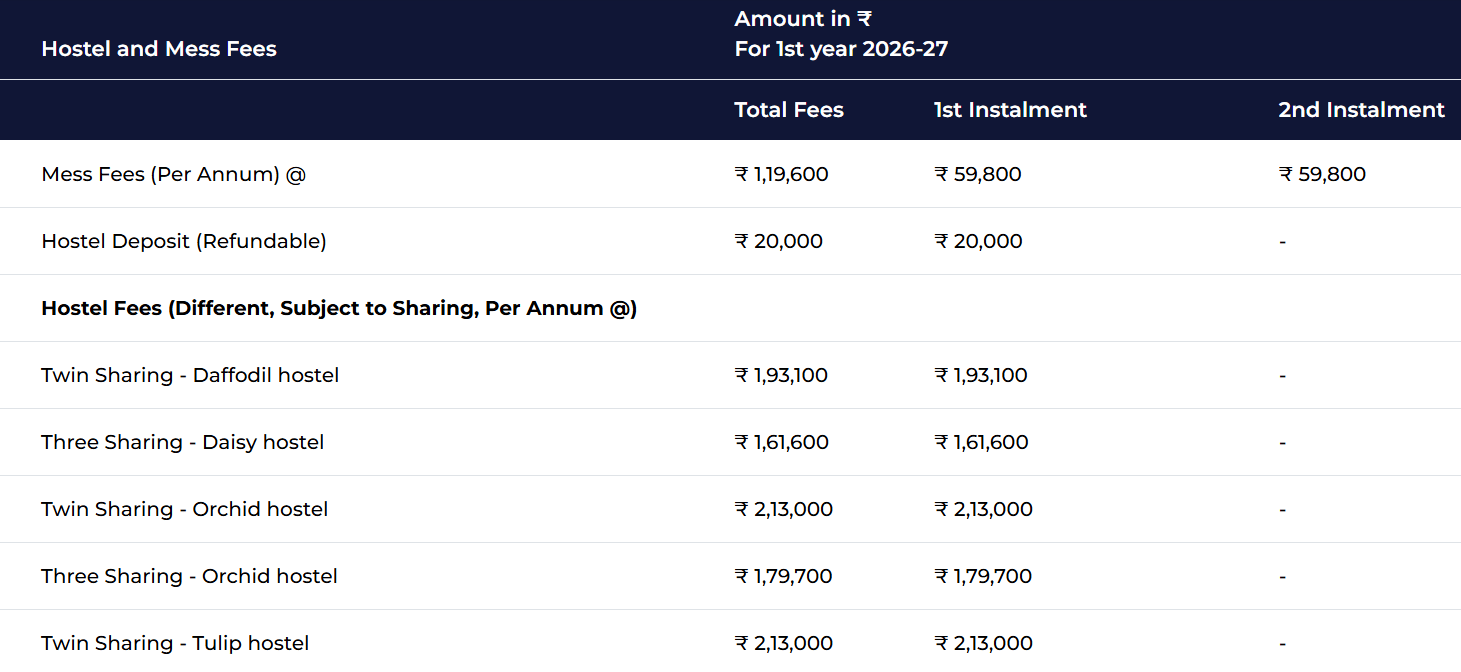The width and height of the screenshot is (1461, 672).
Task: Click "Amount in ₹" header text
Action: click(x=803, y=19)
